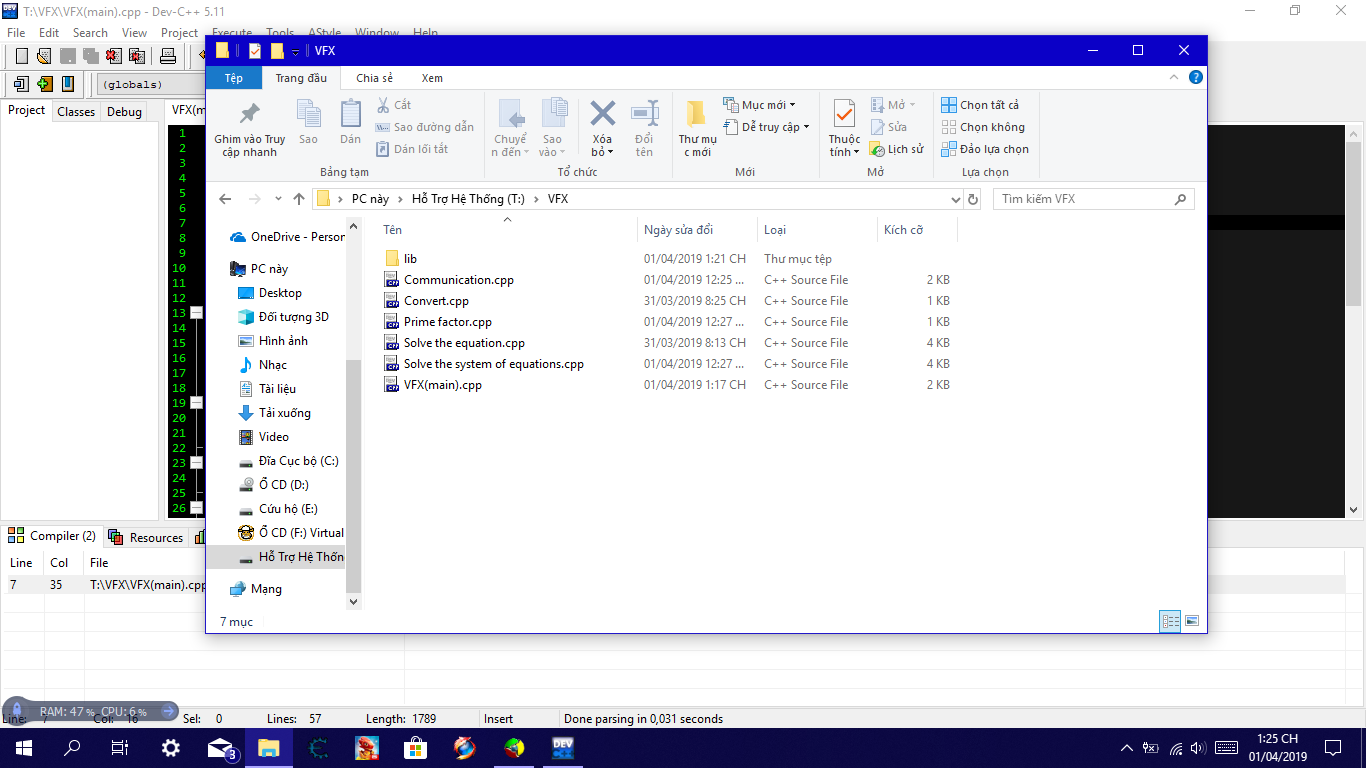Click the Rename (Đổi tên) icon

[x=644, y=114]
